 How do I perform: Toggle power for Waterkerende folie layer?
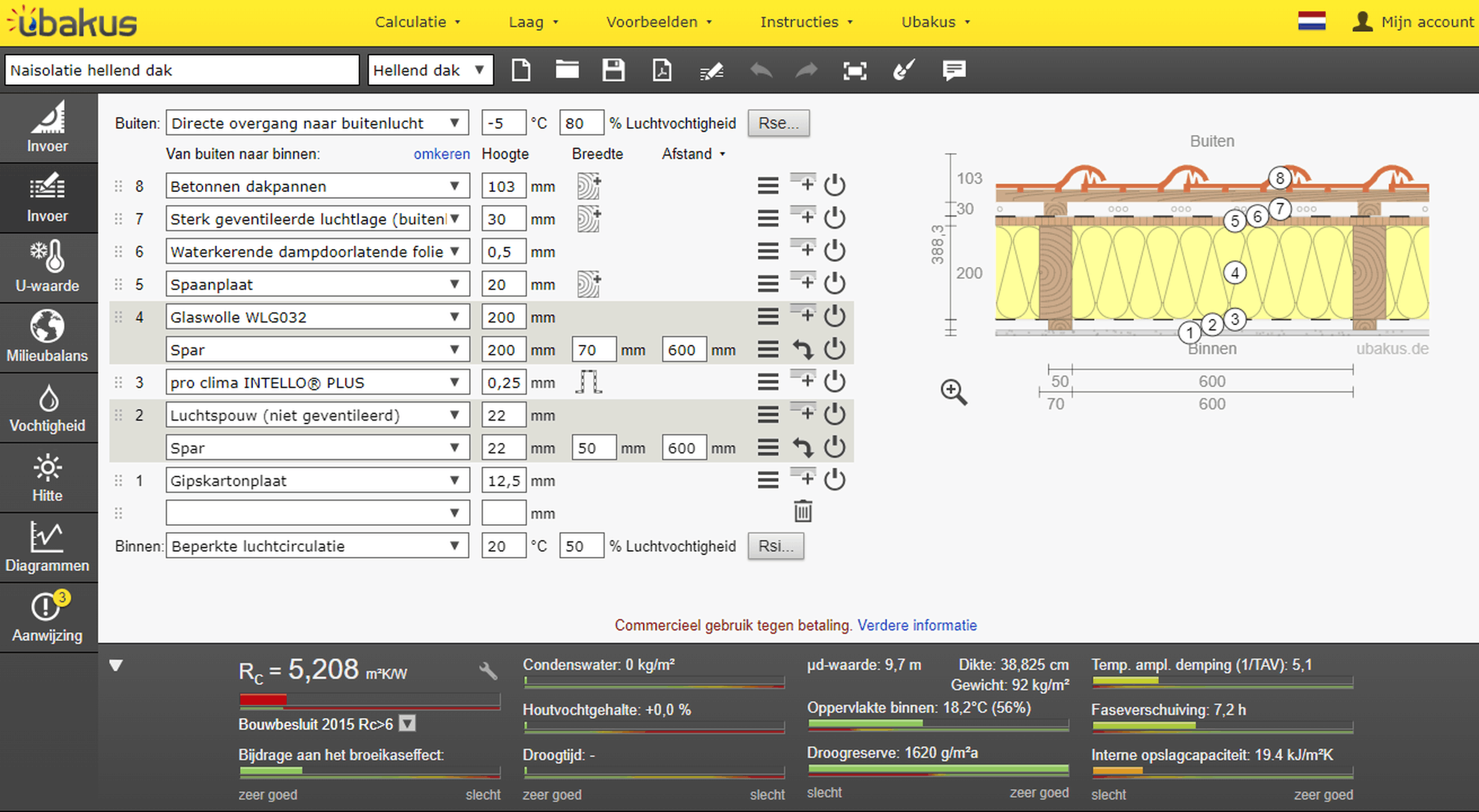pos(835,251)
